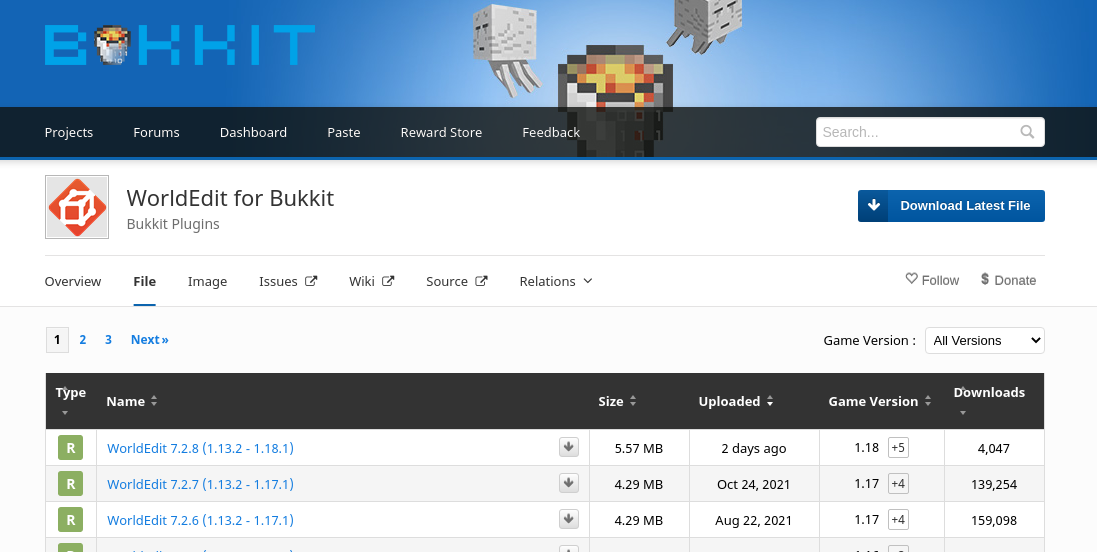Click the '2 days ago' upload date
Image resolution: width=1097 pixels, height=552 pixels.
[753, 448]
